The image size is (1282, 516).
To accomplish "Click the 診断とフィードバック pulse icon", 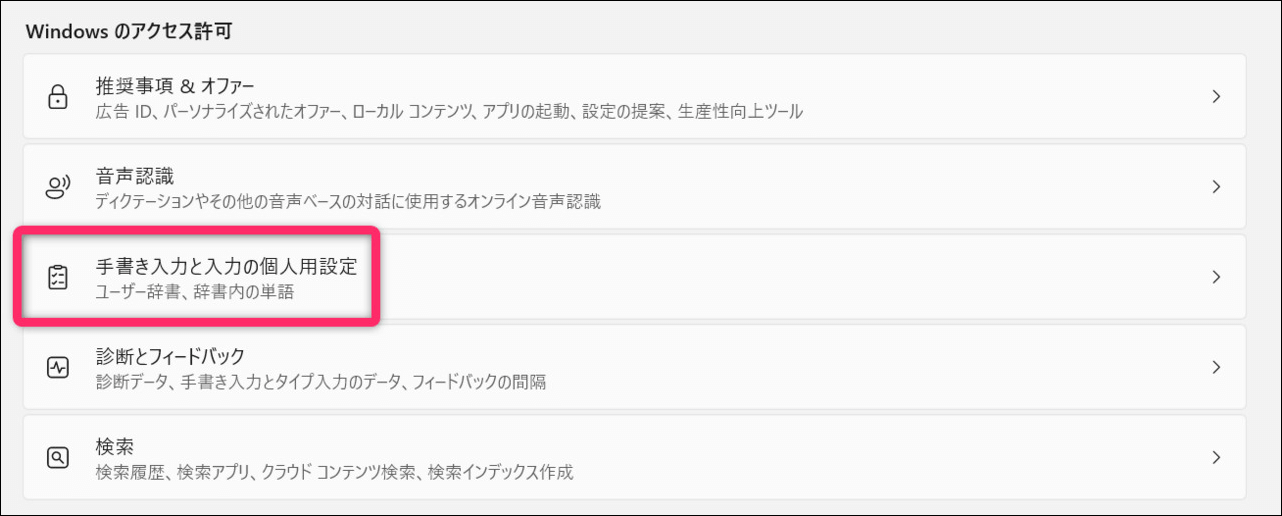I will coord(58,367).
